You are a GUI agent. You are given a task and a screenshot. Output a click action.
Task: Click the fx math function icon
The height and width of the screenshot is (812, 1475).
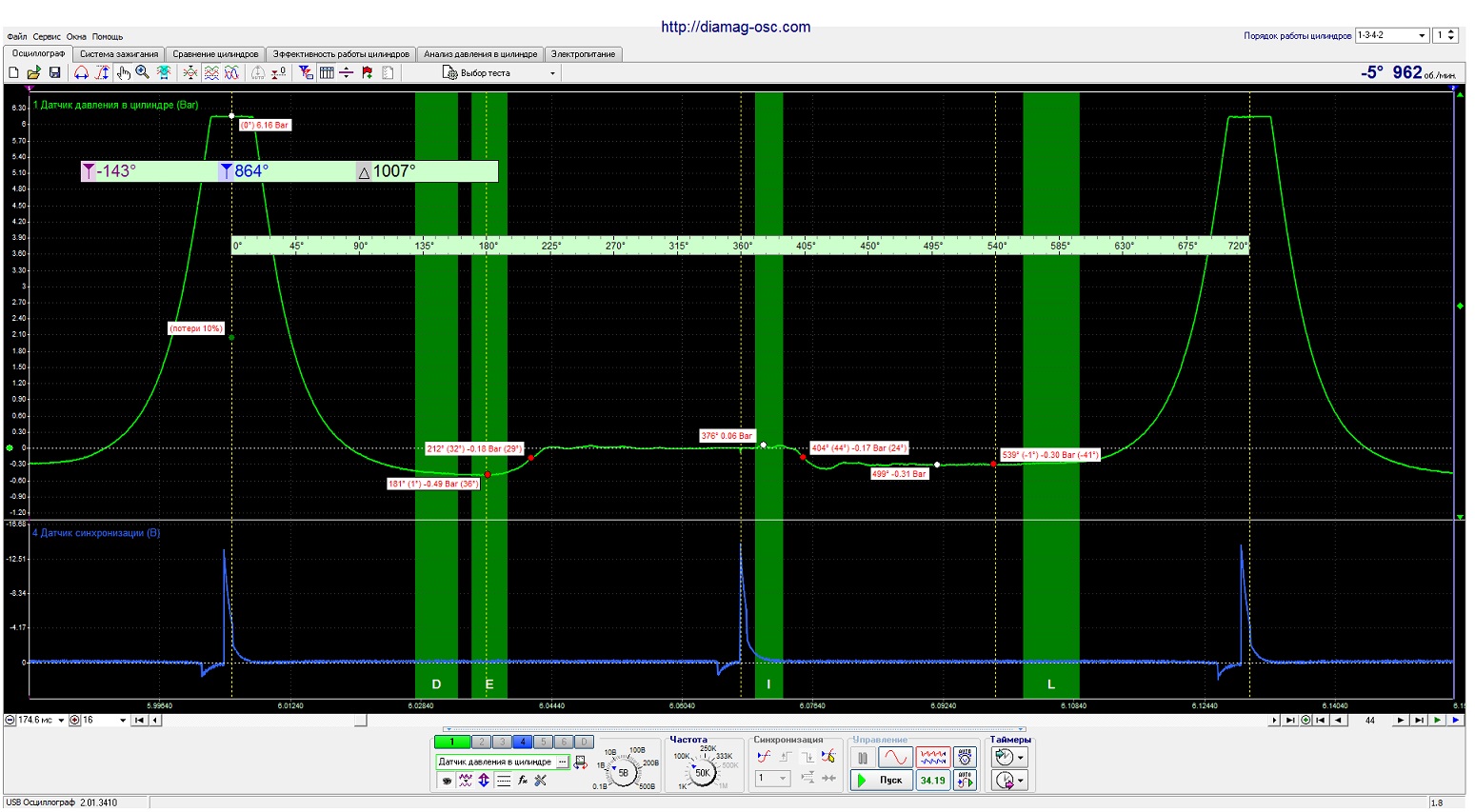522,781
